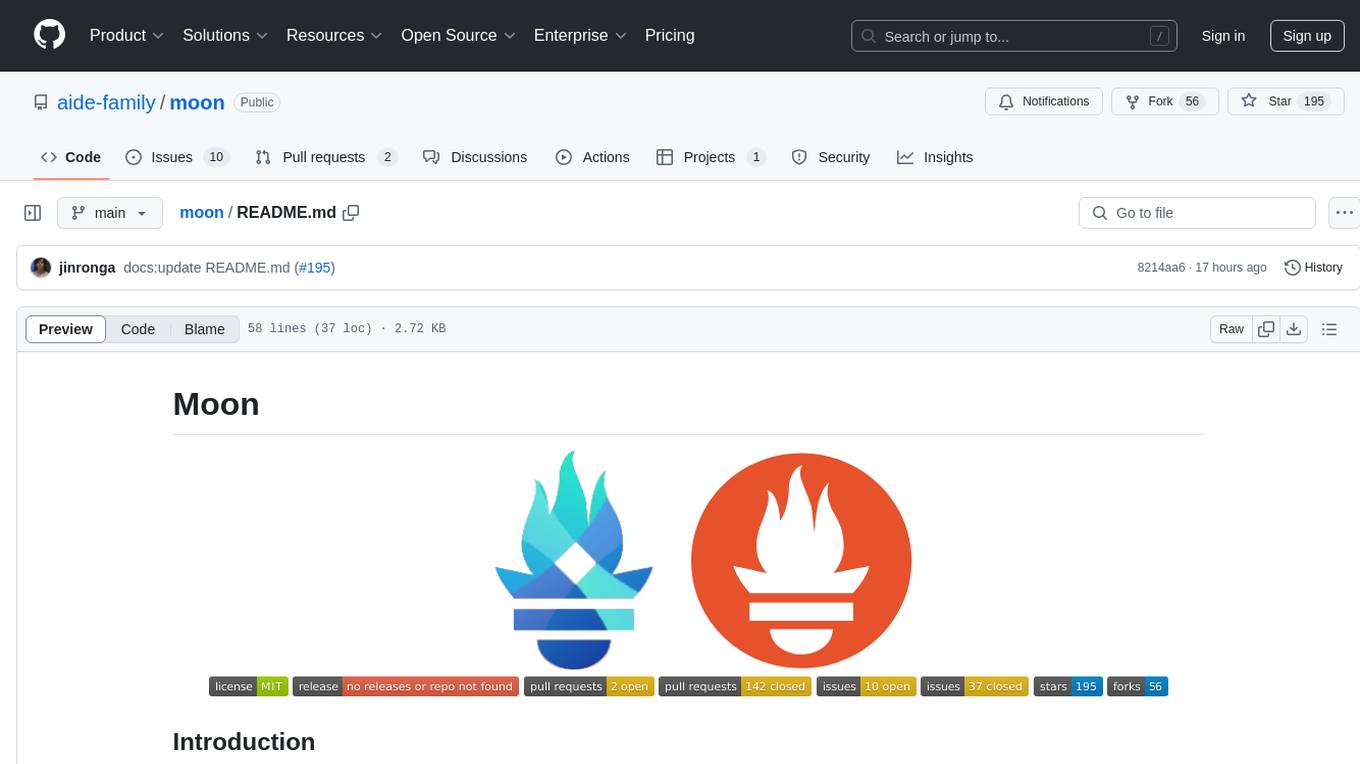Expand the Resources menu

(334, 35)
